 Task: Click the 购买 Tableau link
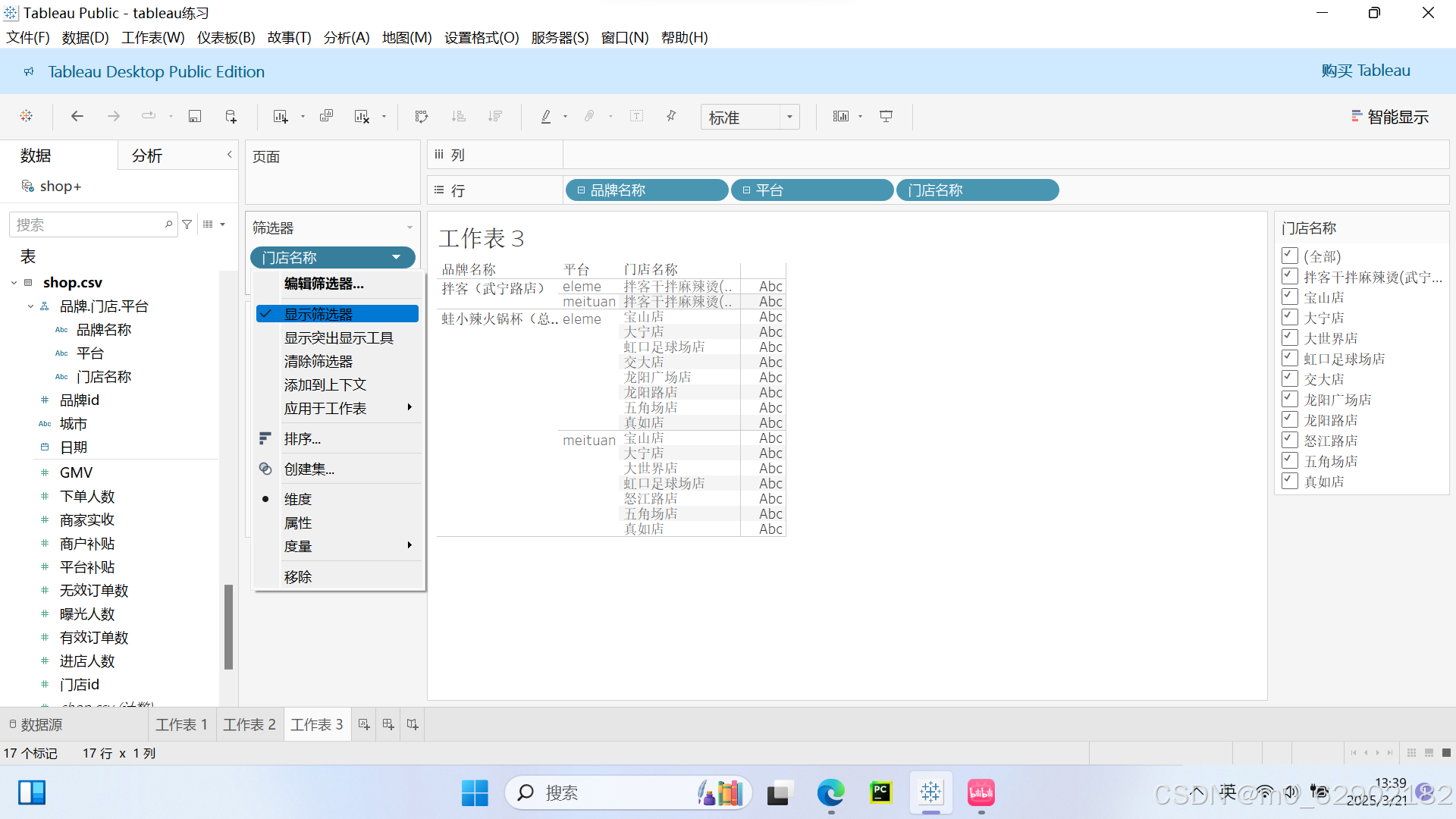click(x=1365, y=71)
